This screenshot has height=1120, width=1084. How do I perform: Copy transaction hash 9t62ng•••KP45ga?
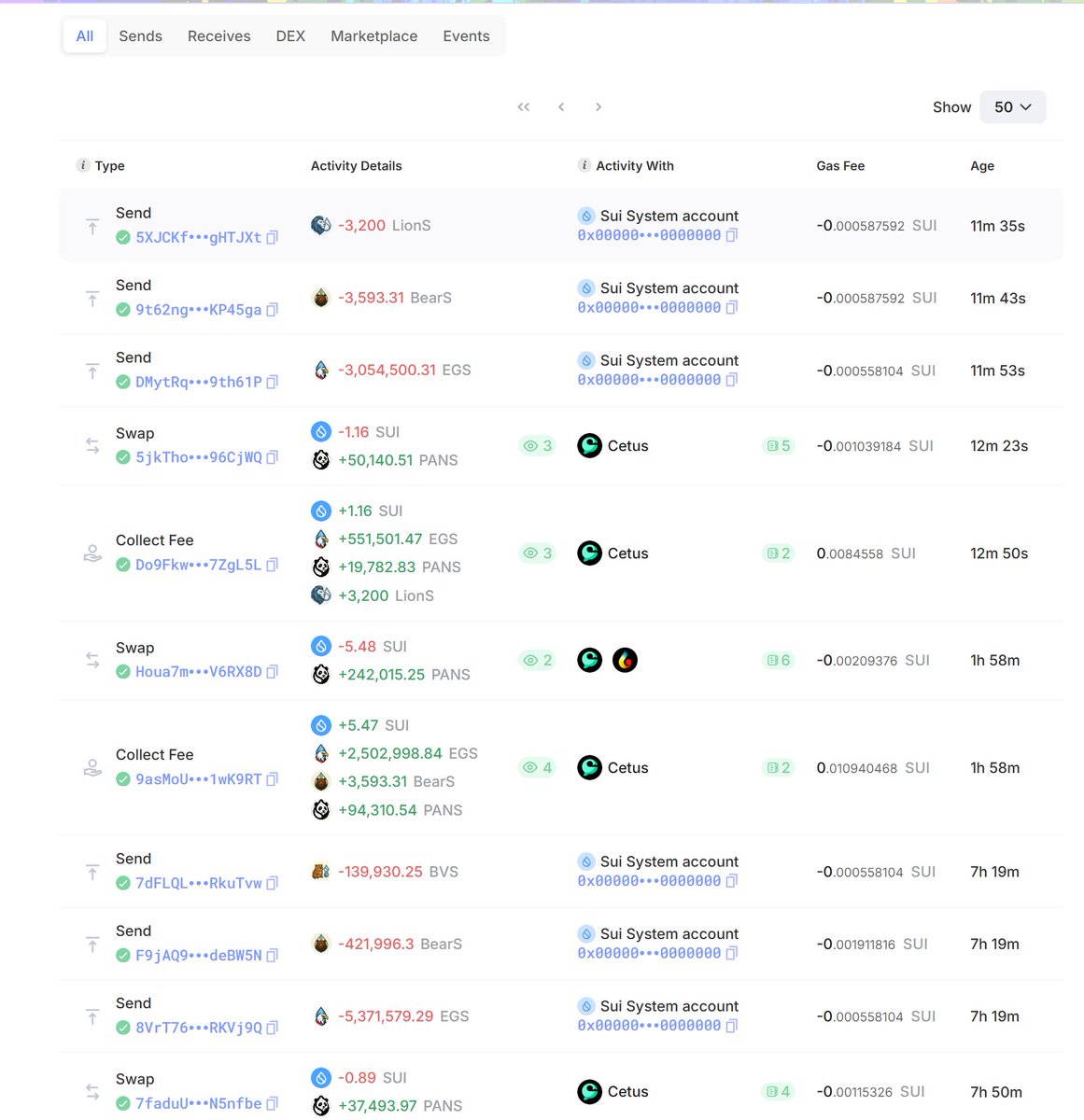tap(273, 310)
